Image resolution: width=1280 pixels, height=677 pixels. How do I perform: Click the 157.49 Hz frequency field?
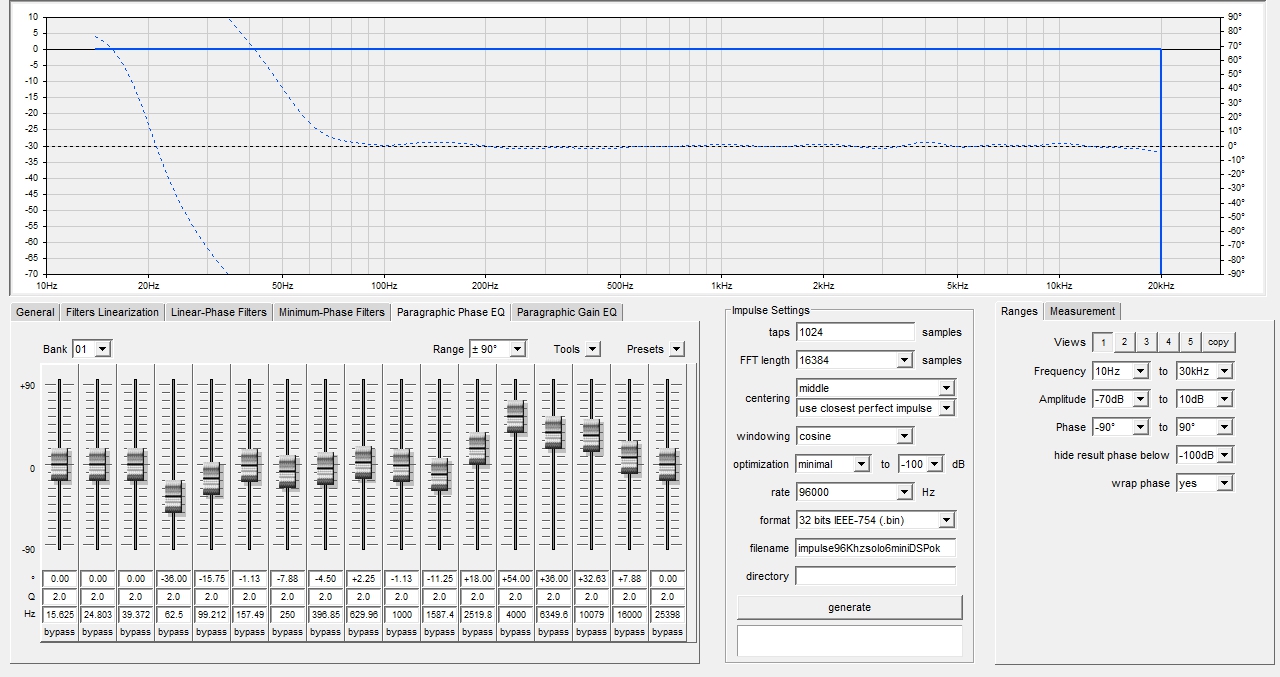click(x=249, y=614)
